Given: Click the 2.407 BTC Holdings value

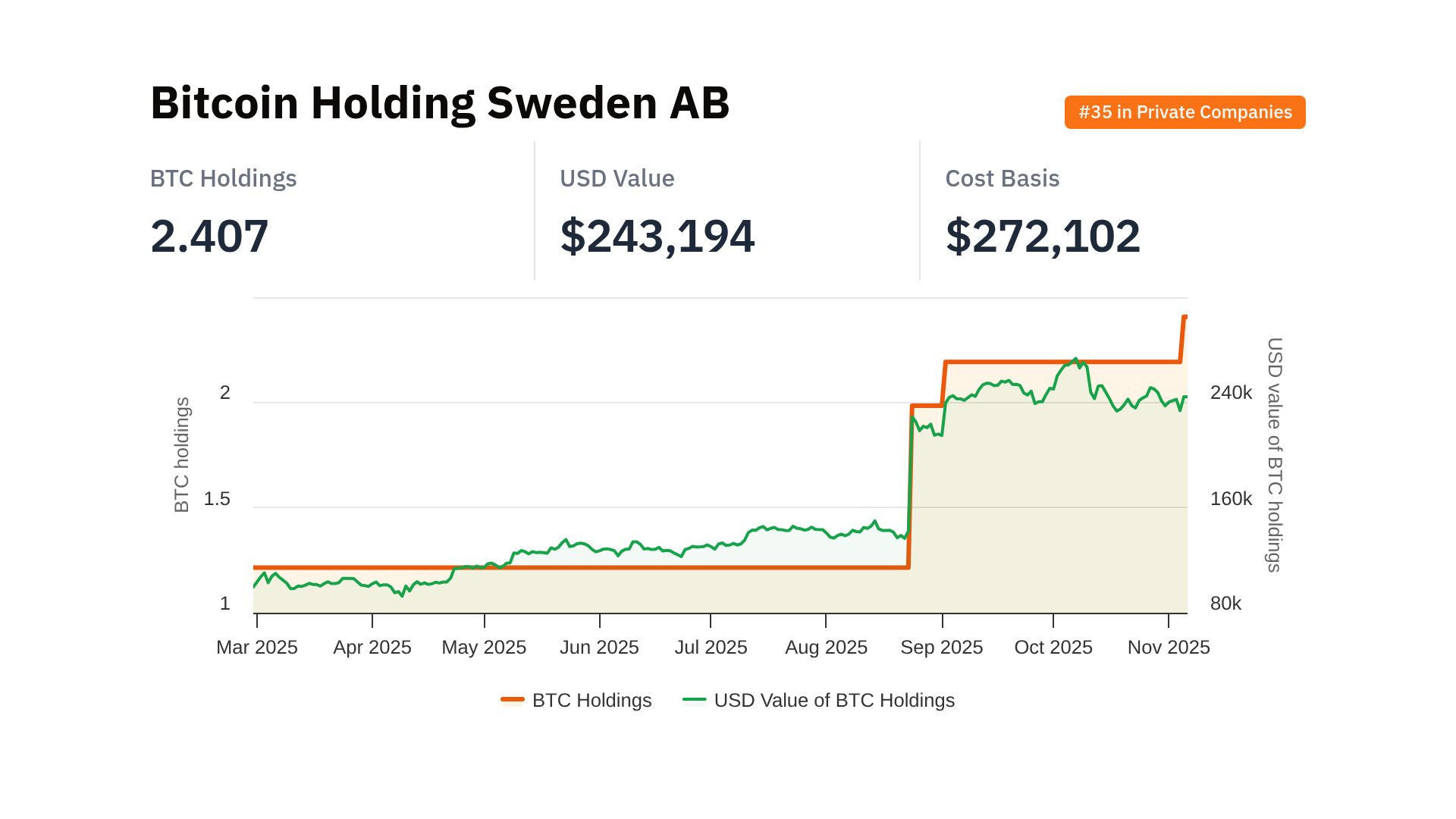Looking at the screenshot, I should pyautogui.click(x=209, y=236).
